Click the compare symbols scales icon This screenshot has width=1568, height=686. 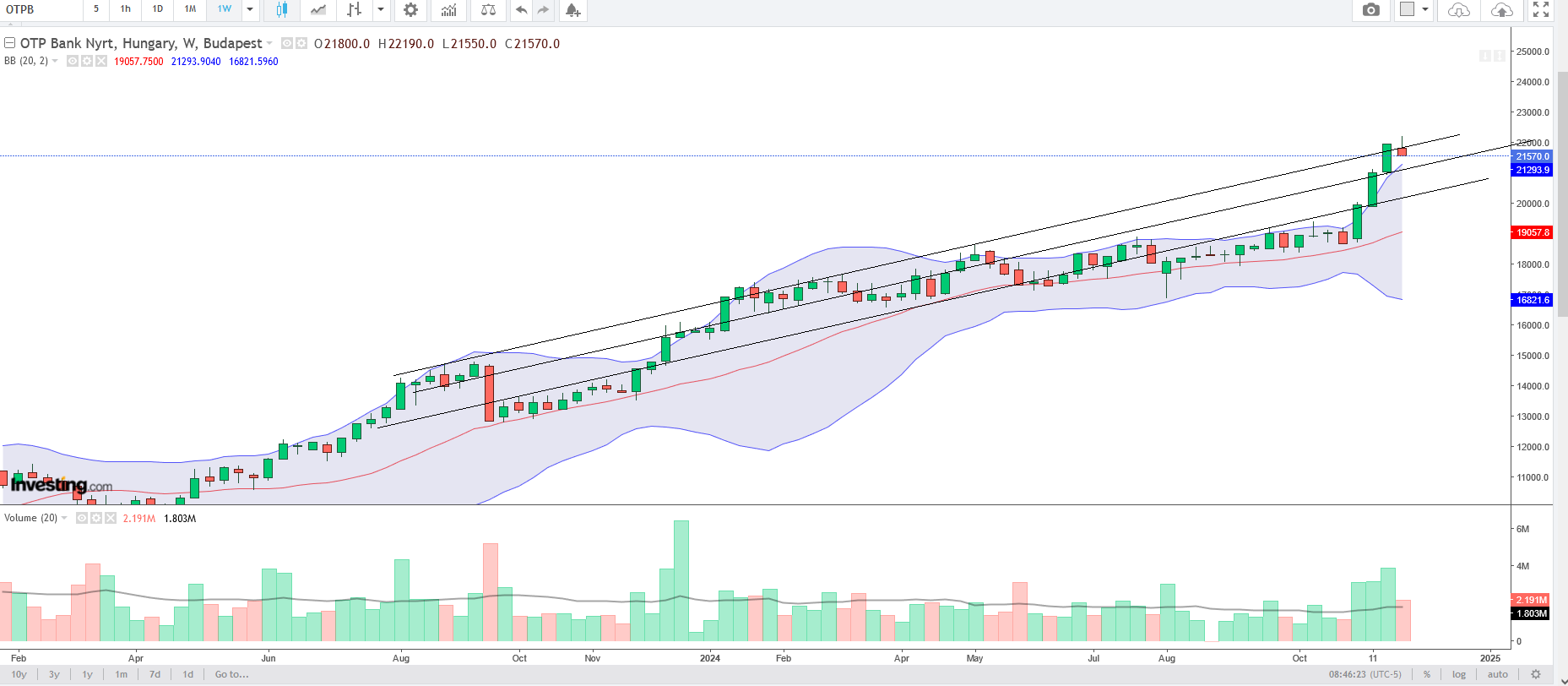coord(488,9)
